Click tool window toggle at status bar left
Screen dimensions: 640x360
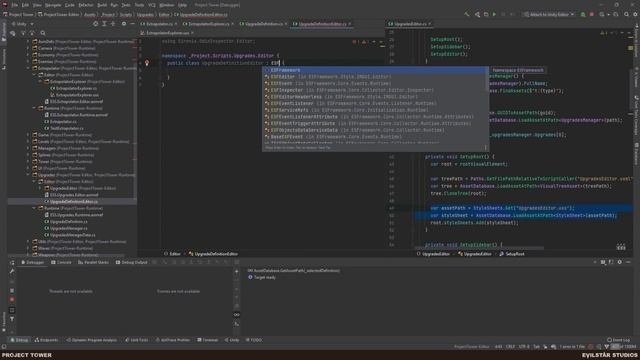(x=4, y=347)
